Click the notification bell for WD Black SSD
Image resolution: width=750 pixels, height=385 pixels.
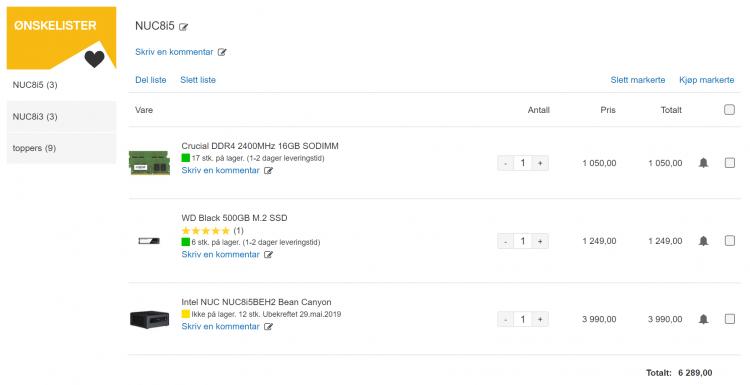click(703, 241)
